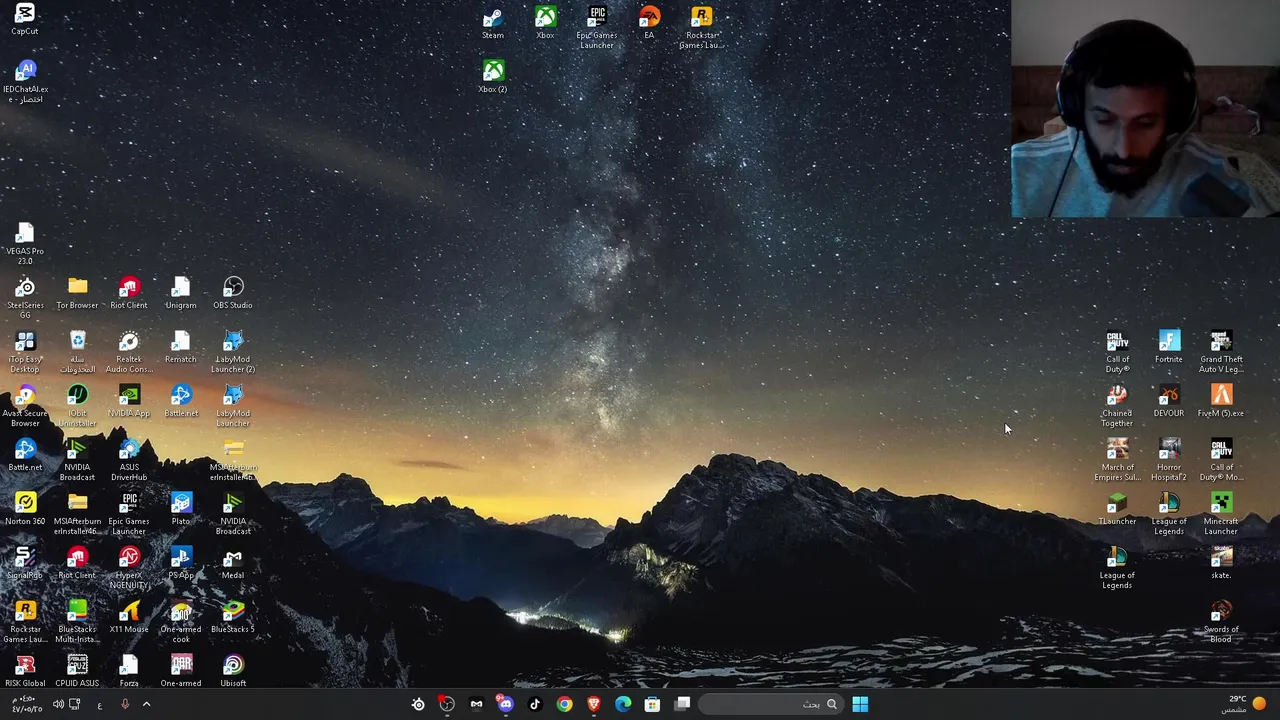Select the Fortnite desktop shortcut
The image size is (1280, 720).
click(1169, 346)
